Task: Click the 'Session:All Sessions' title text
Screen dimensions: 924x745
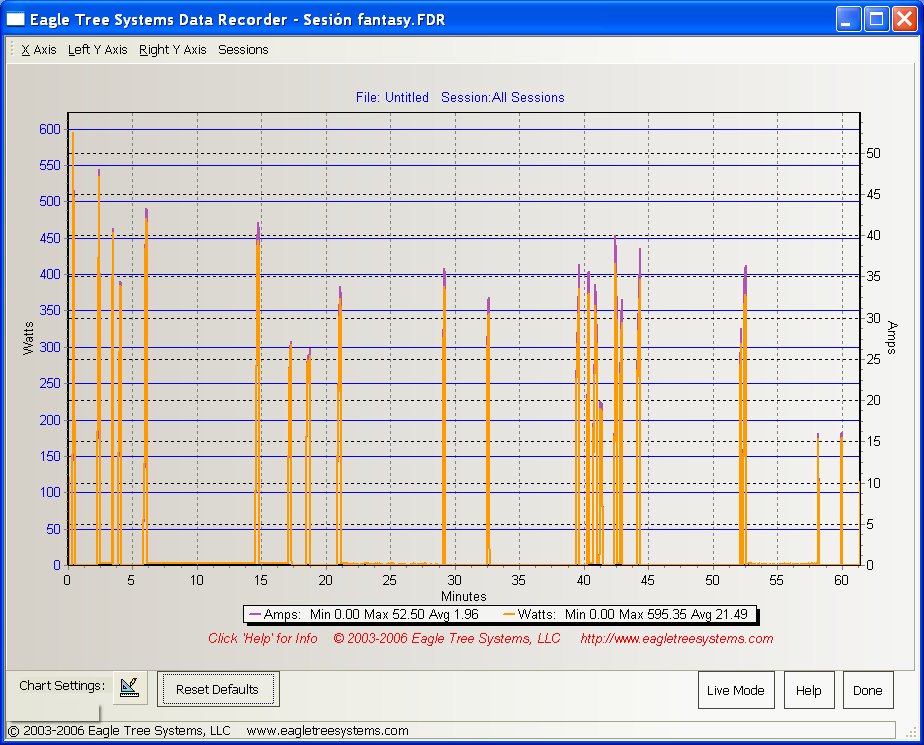Action: coord(503,97)
